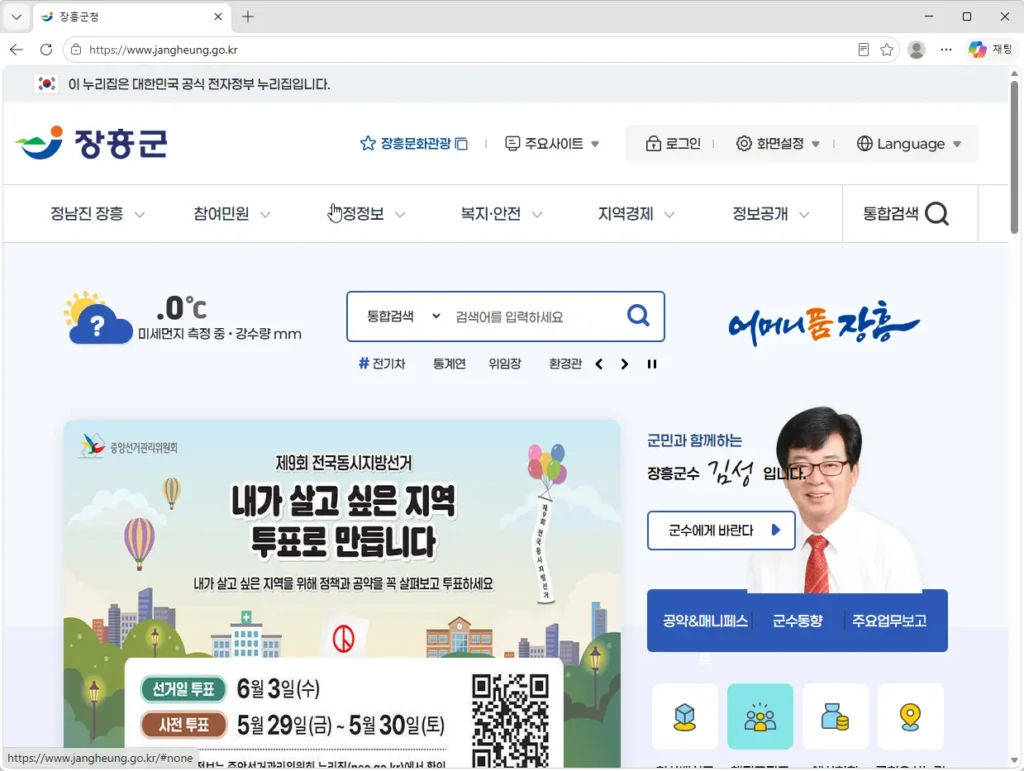The width and height of the screenshot is (1024, 771).
Task: View site info via lock icon
Action: (x=76, y=50)
